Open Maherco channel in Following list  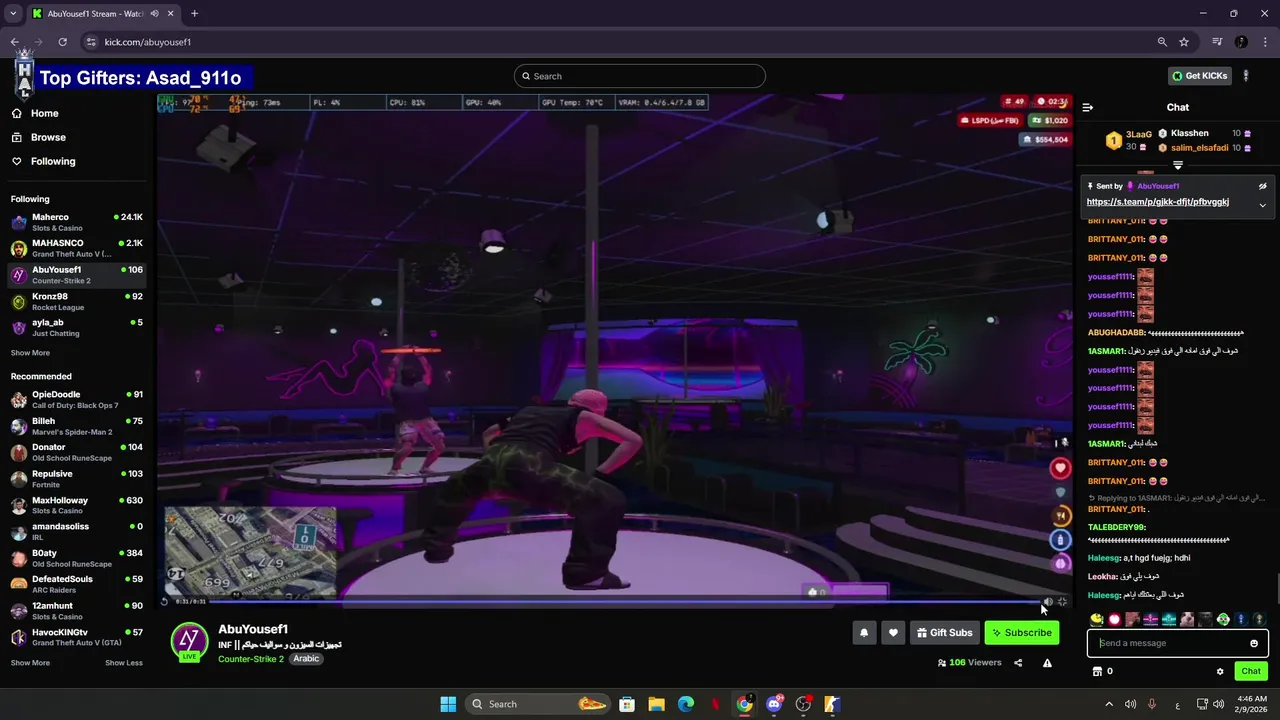point(77,222)
